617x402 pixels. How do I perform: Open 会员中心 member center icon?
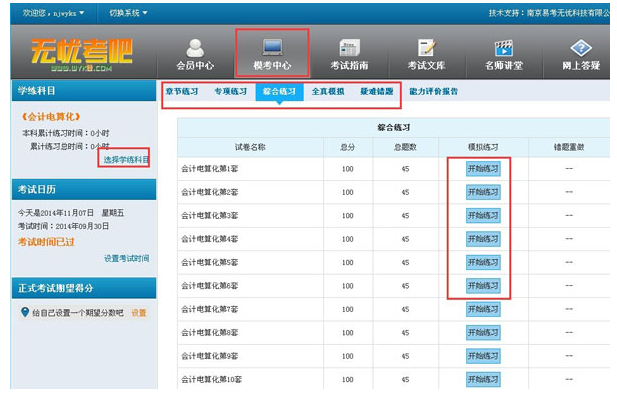coord(195,47)
